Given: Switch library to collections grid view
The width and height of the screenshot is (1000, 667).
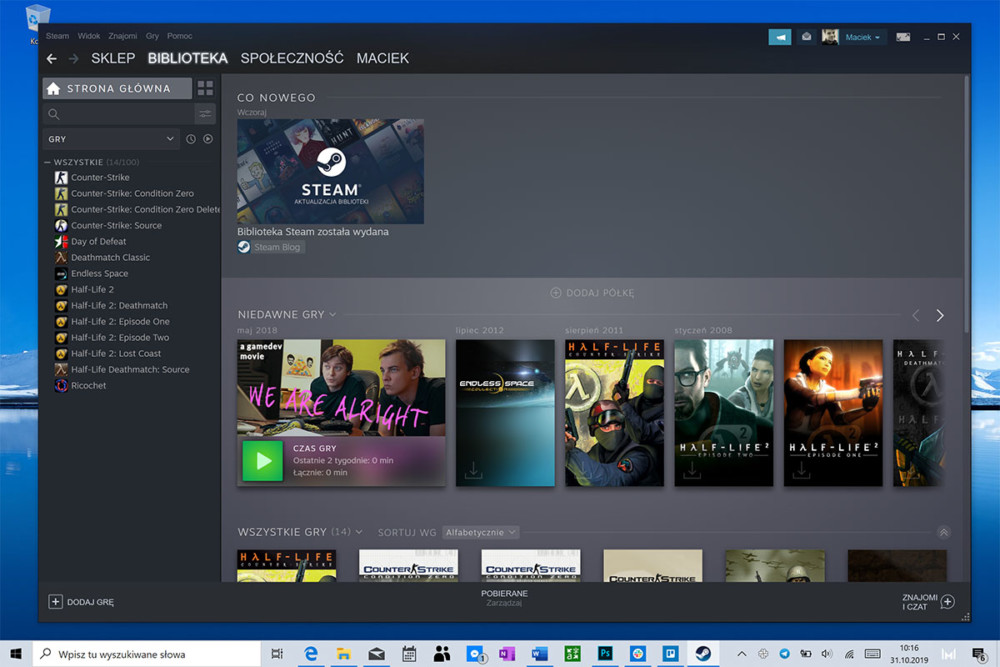Looking at the screenshot, I should 205,88.
